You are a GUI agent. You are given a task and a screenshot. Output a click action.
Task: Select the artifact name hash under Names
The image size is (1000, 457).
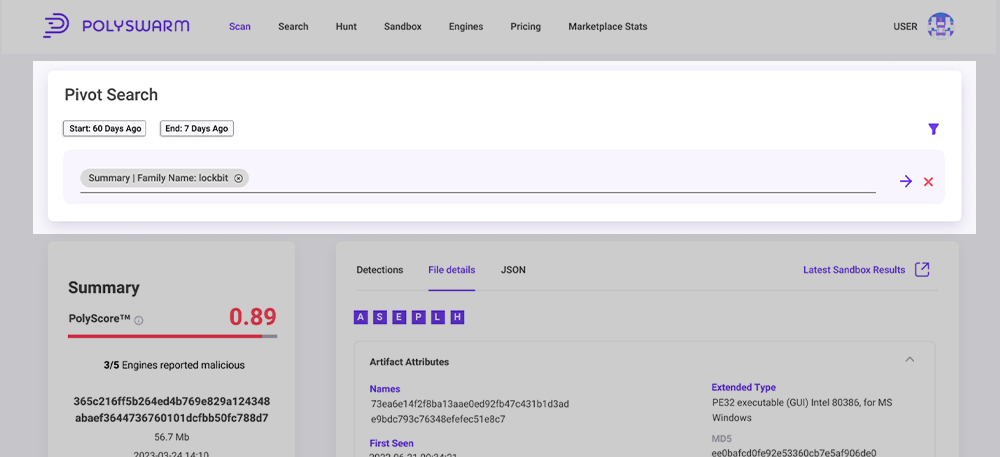470,412
